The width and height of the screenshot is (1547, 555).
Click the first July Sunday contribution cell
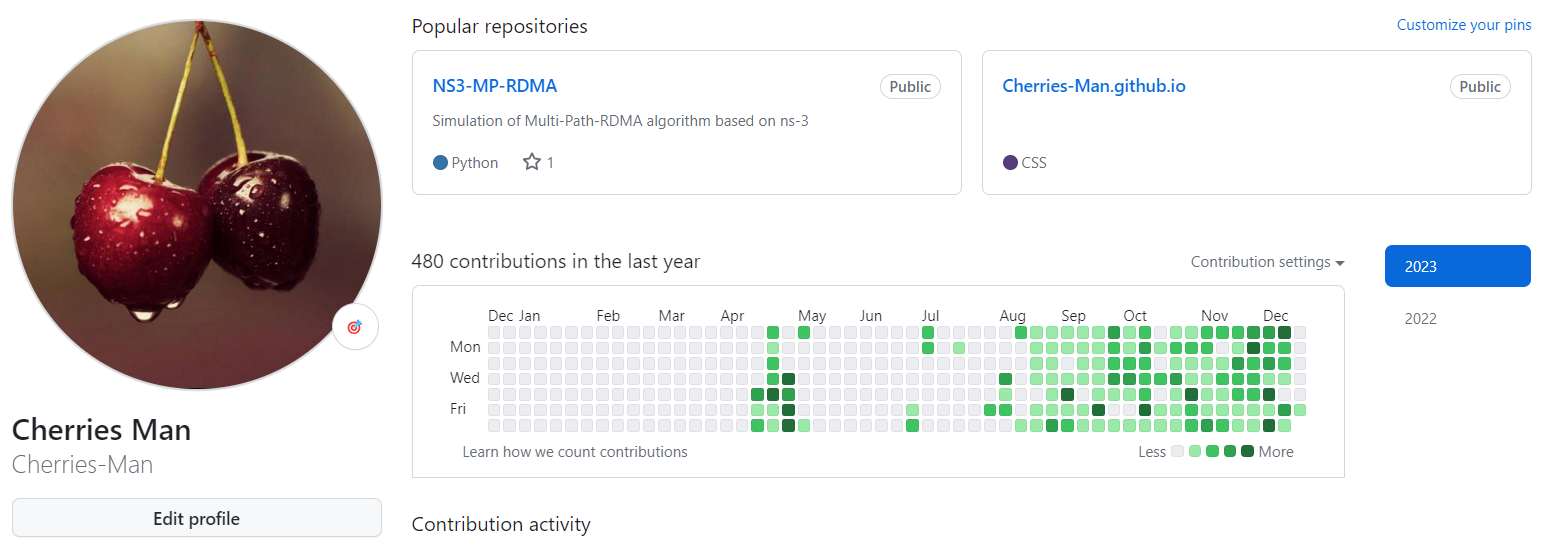(x=928, y=332)
